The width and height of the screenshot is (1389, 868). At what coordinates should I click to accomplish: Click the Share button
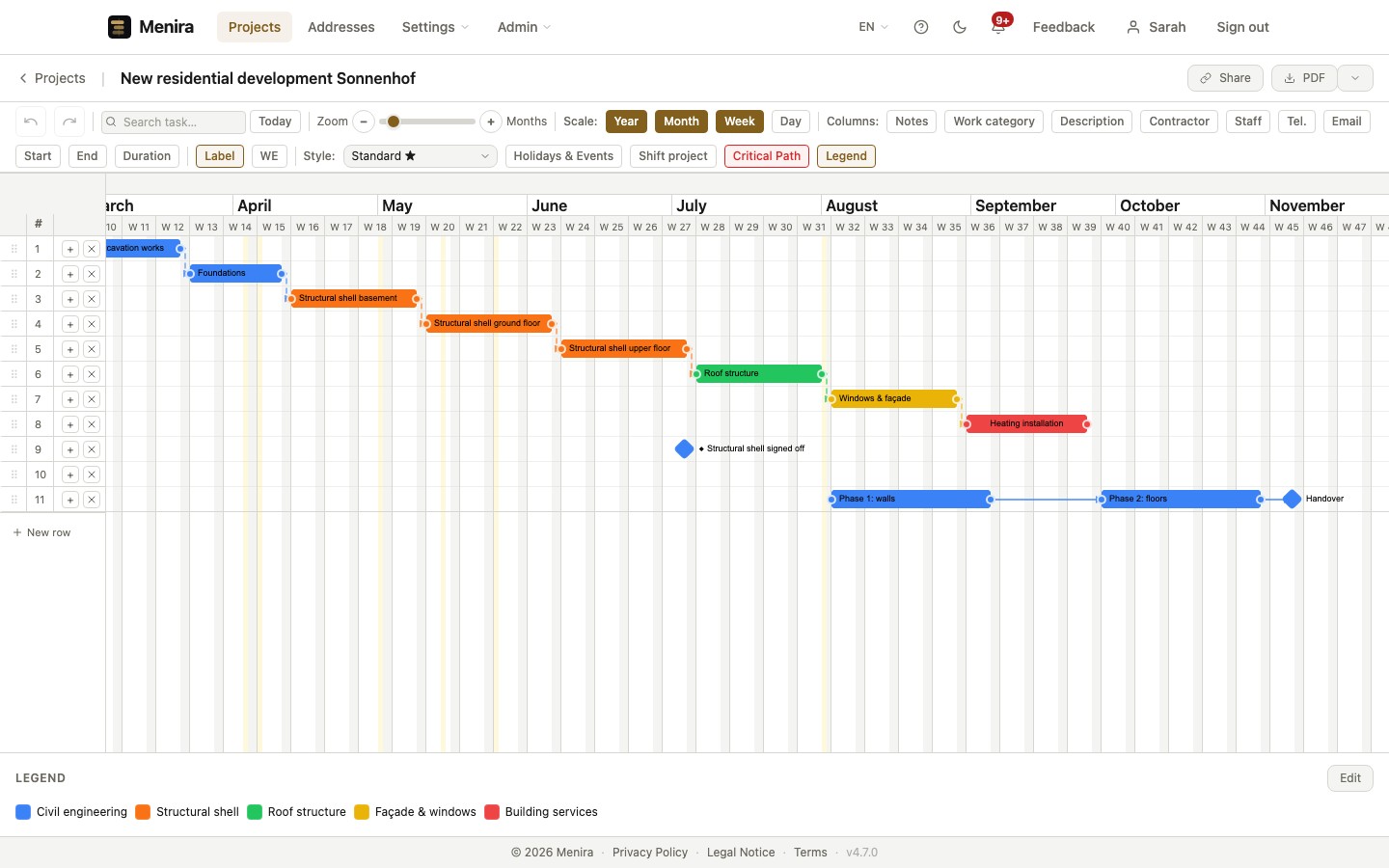click(1225, 78)
